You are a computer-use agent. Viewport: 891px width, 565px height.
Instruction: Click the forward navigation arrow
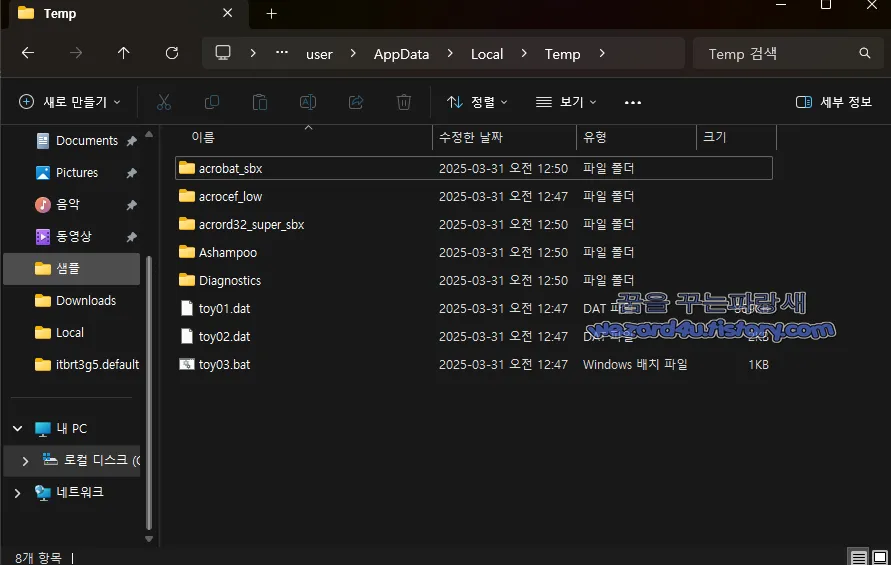point(76,53)
